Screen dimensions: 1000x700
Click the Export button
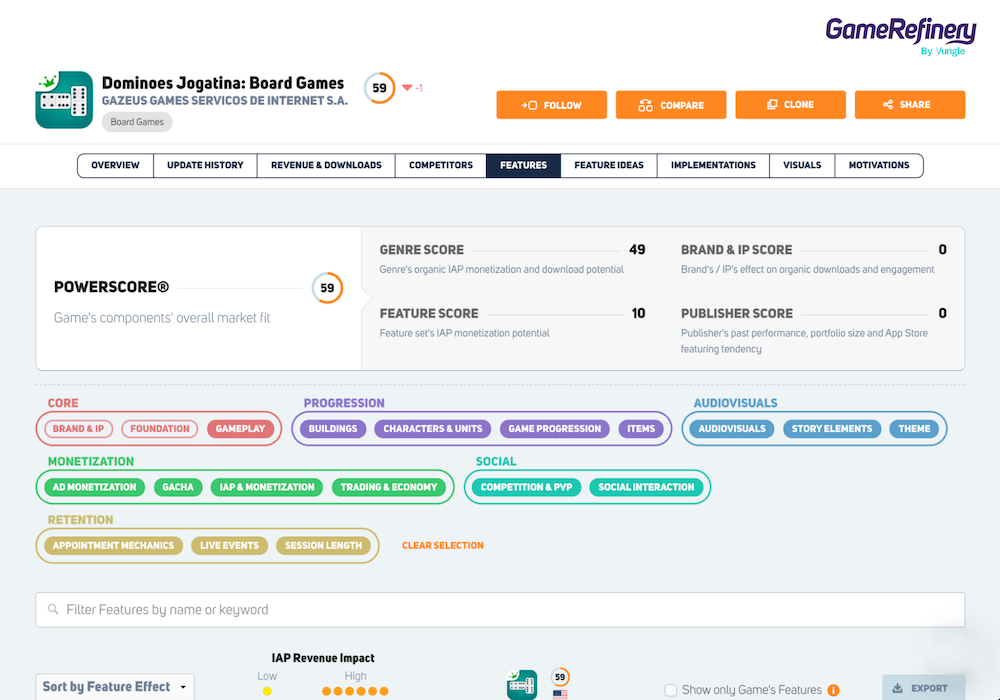point(923,688)
